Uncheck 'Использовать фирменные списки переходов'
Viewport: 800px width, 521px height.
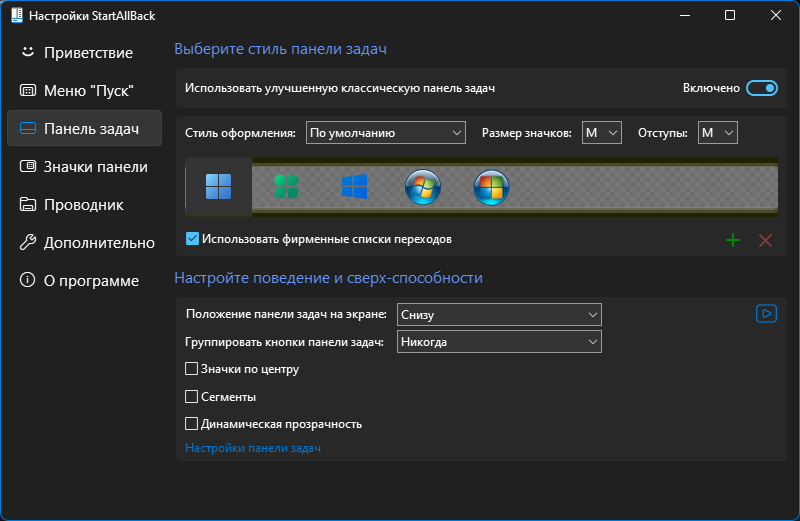(x=192, y=239)
